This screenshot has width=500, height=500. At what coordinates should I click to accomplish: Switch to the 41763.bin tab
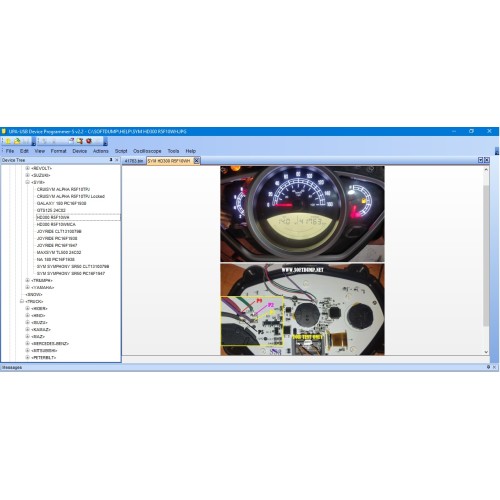(134, 161)
